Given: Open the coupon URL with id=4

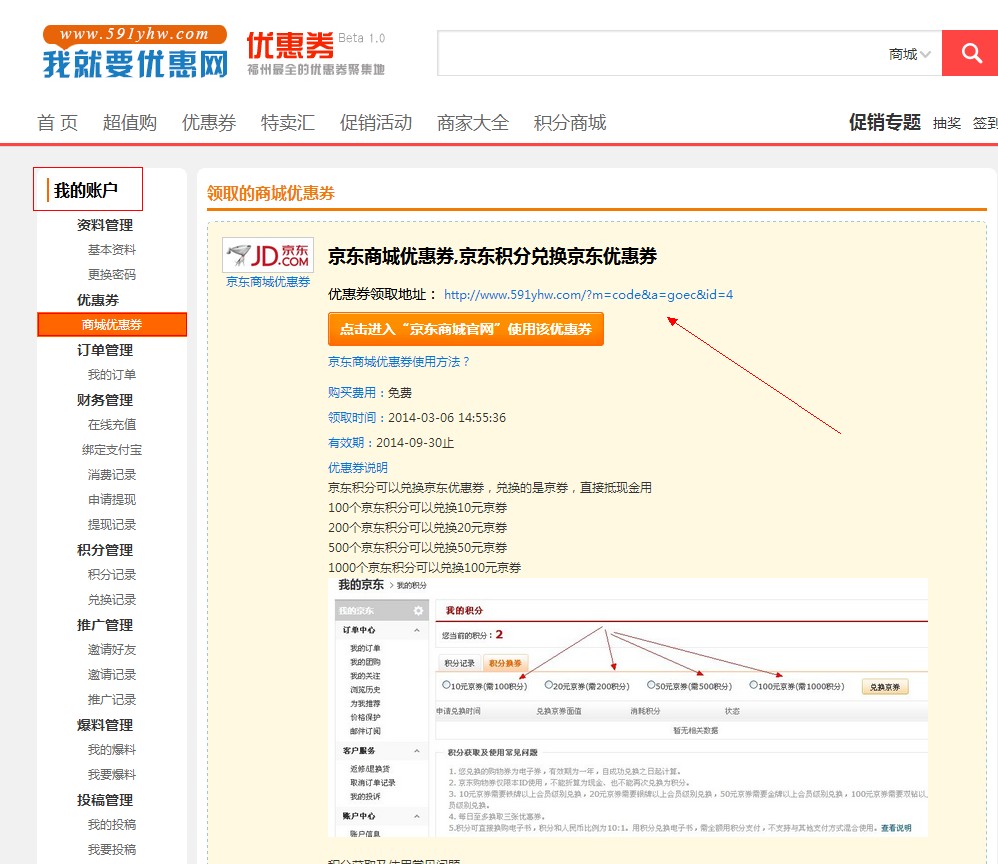Looking at the screenshot, I should [588, 294].
